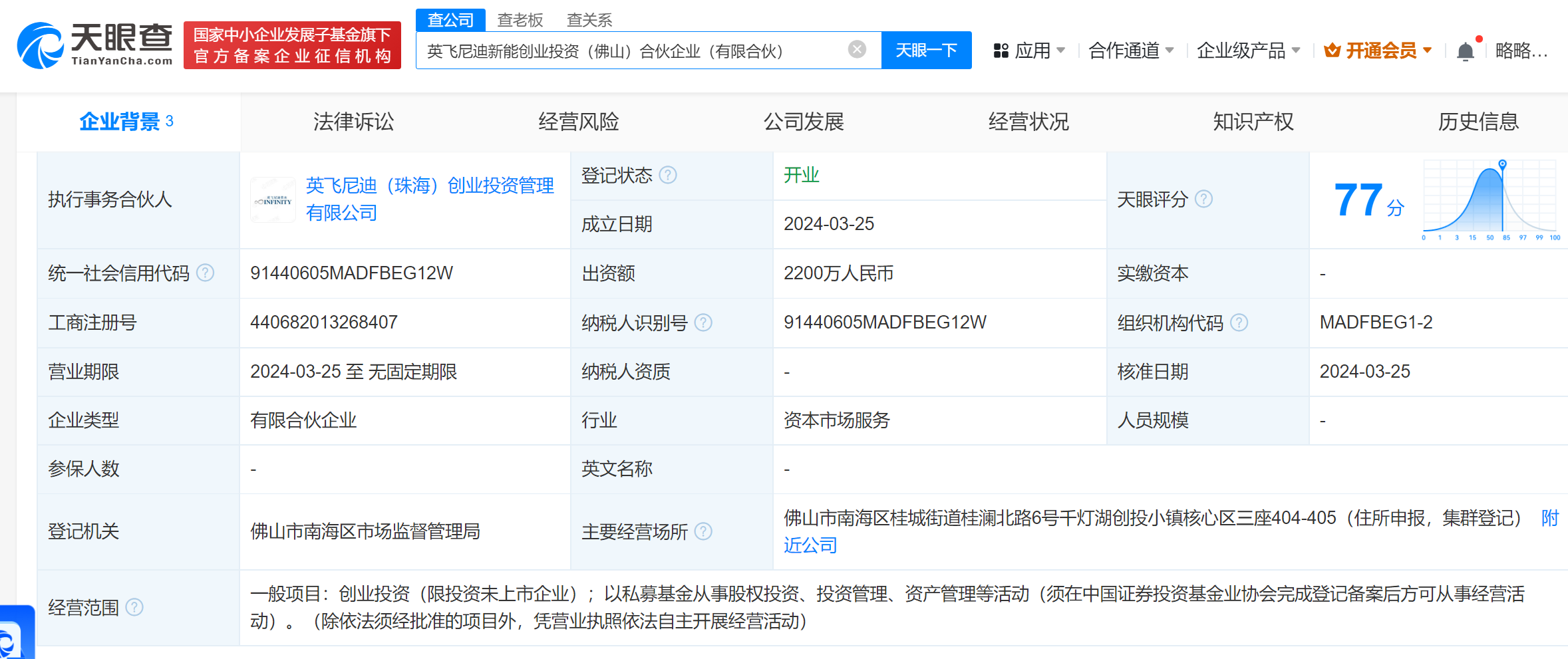Click the help icon beside 主要经营场所
This screenshot has height=659, width=1568.
[703, 532]
